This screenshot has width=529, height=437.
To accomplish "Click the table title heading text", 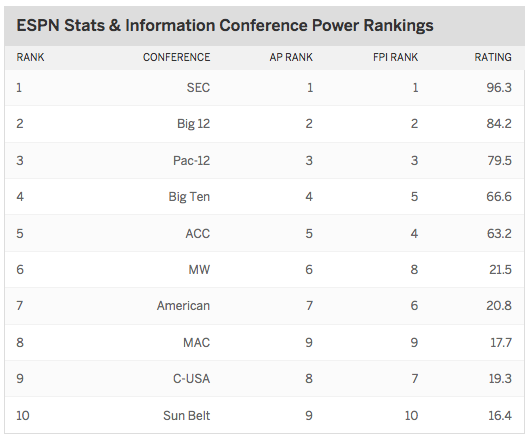I will pos(225,26).
